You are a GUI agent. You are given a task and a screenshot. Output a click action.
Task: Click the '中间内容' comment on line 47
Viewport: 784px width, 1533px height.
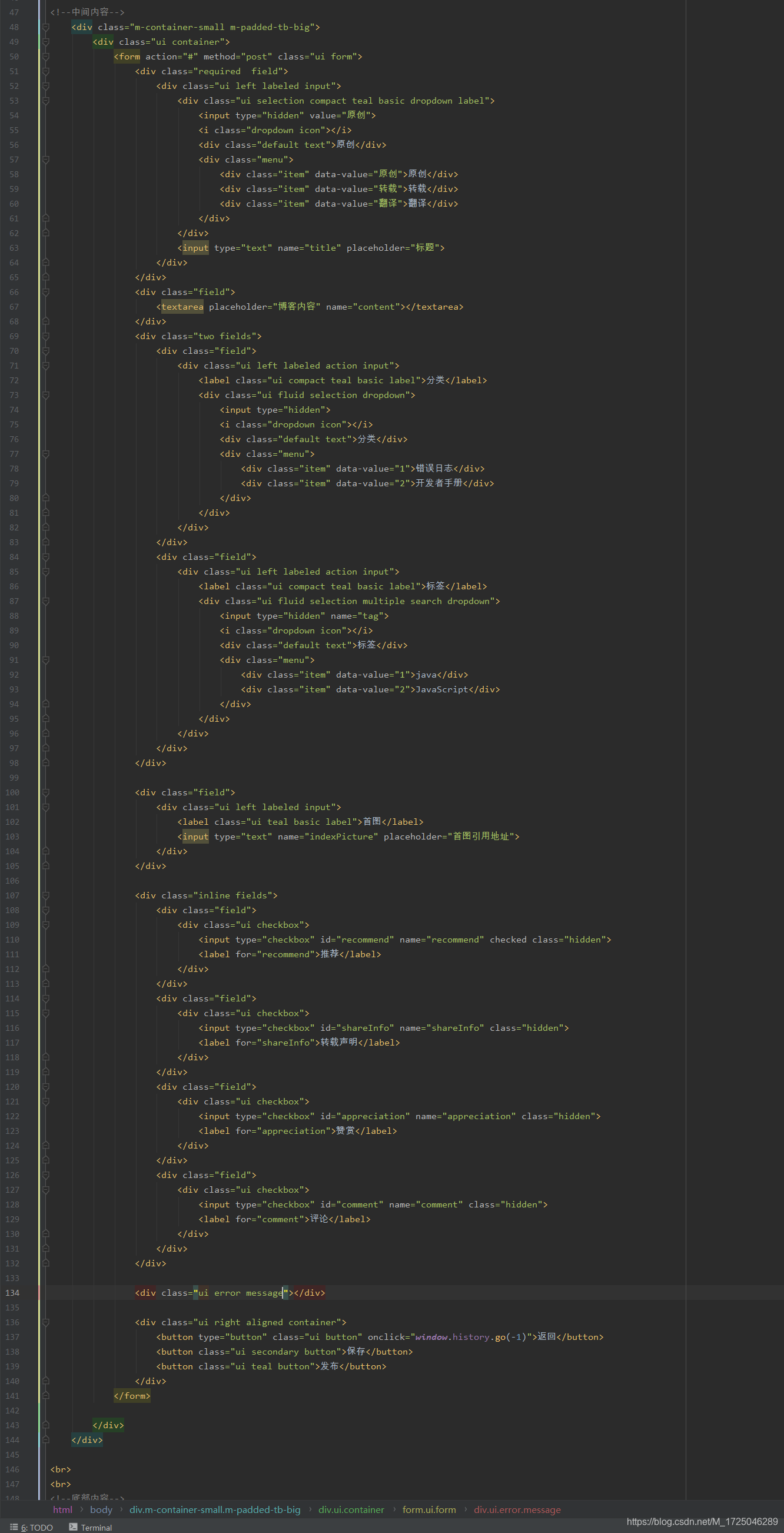click(88, 12)
